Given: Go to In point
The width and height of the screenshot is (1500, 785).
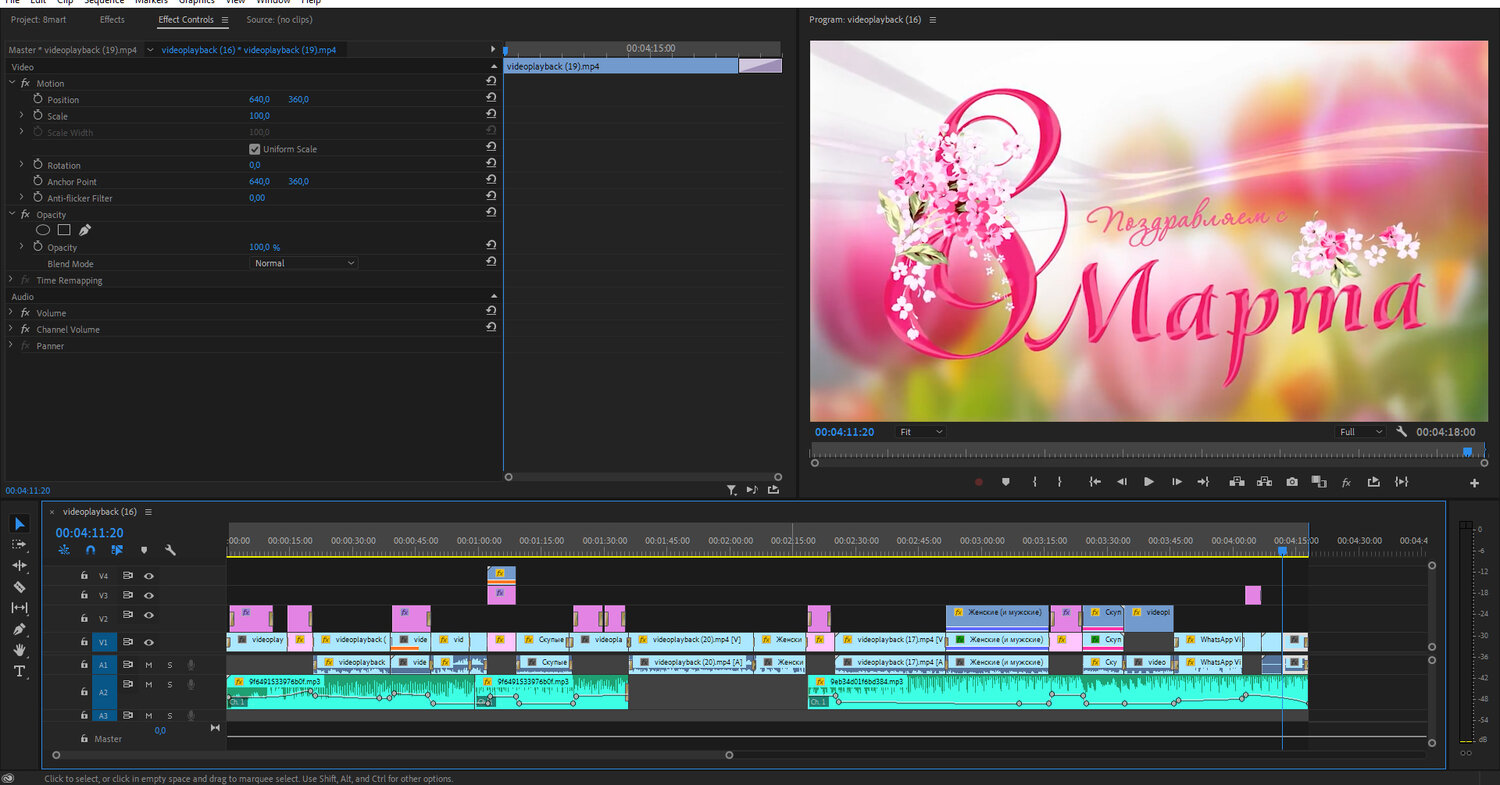Looking at the screenshot, I should click(x=1094, y=482).
